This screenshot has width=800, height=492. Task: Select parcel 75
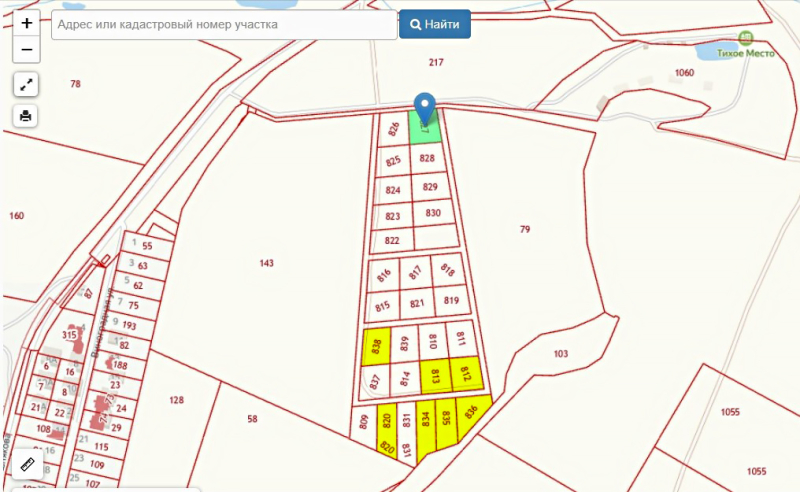coord(134,305)
